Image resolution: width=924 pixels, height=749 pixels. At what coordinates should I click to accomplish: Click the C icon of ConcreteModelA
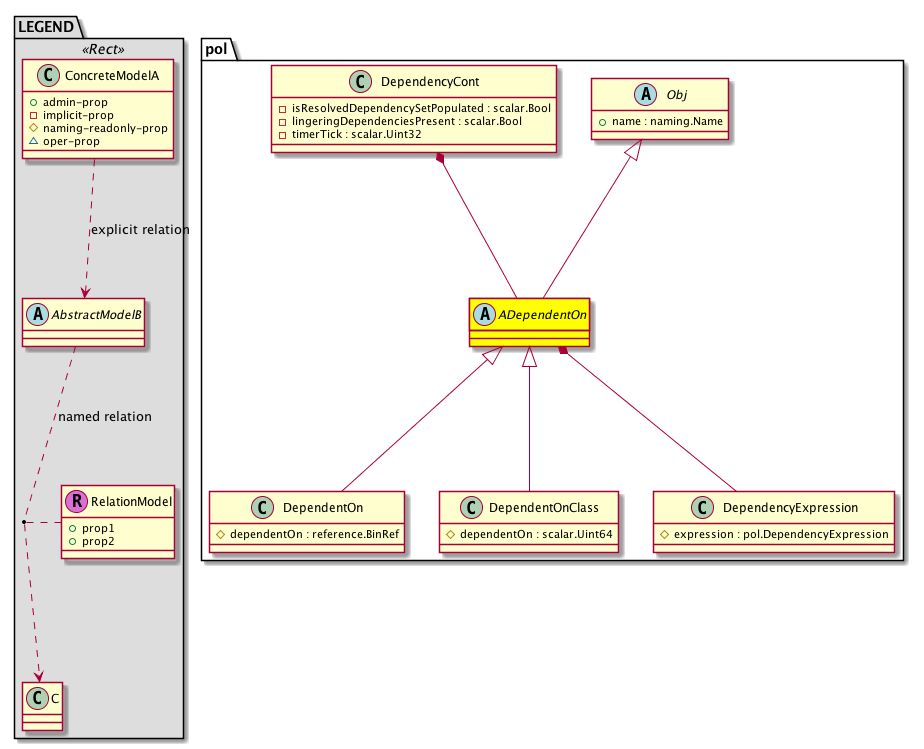click(x=43, y=76)
